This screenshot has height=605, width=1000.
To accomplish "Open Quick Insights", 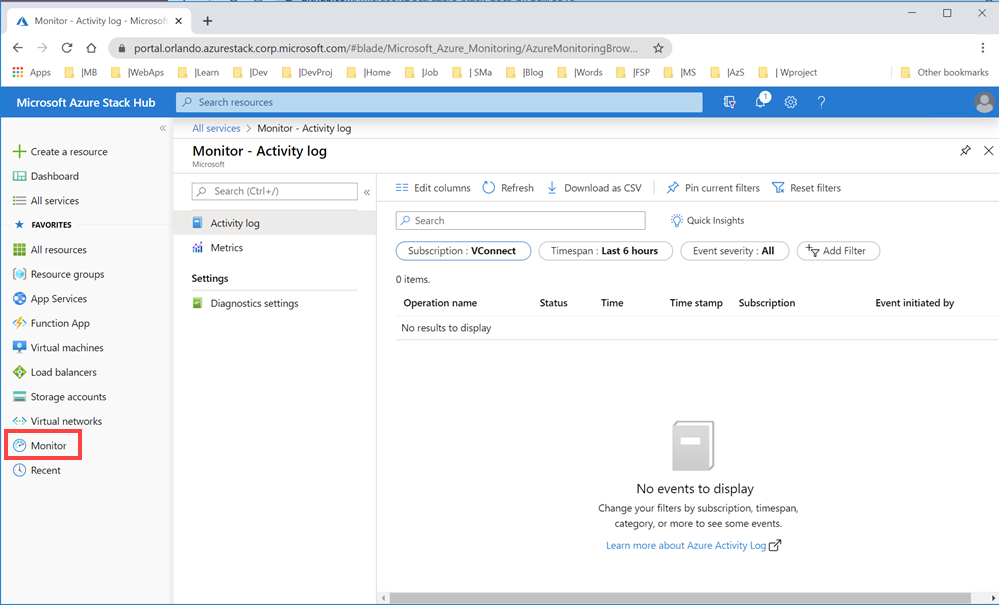I will (x=707, y=220).
